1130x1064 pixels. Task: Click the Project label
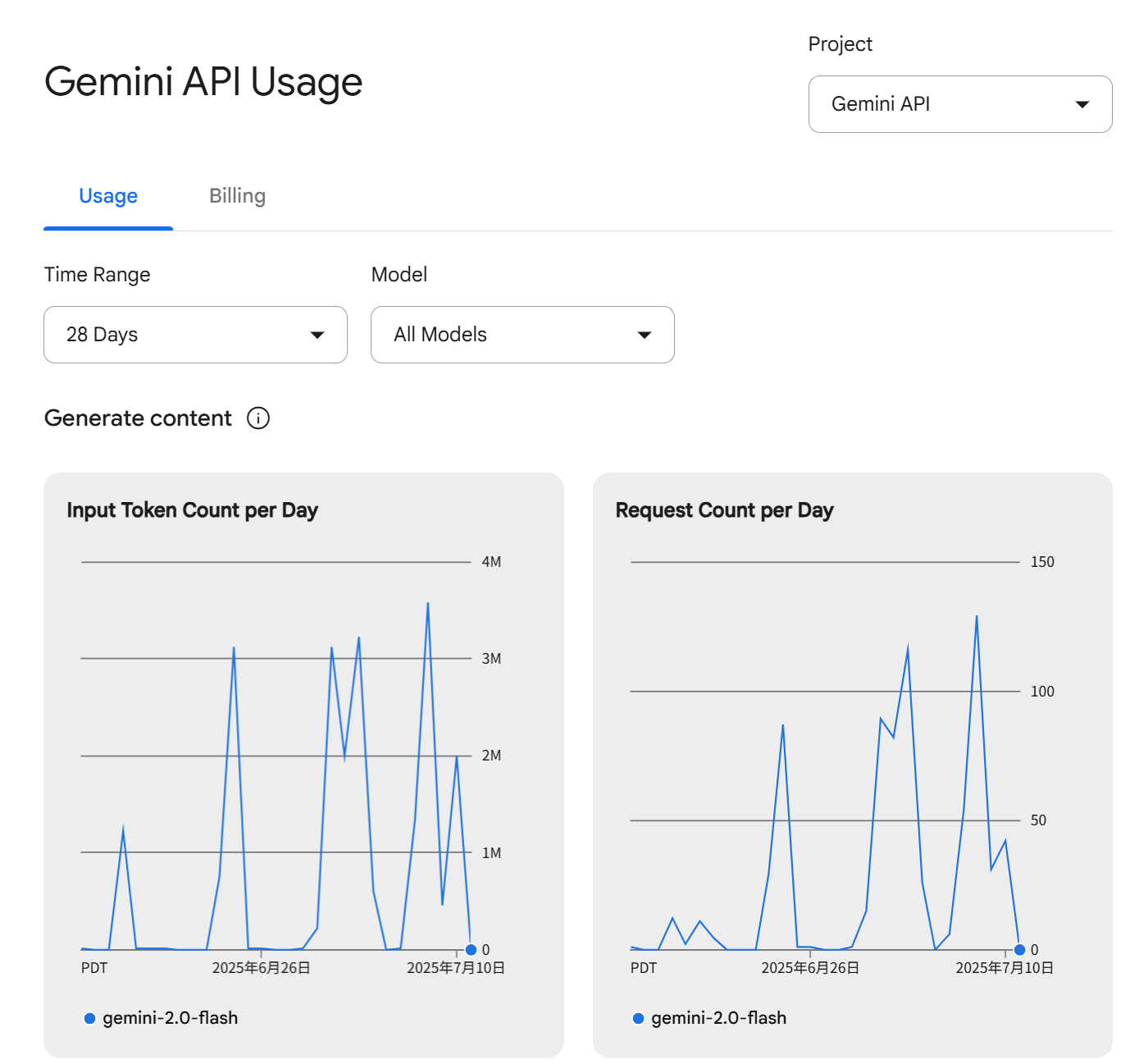coord(841,44)
